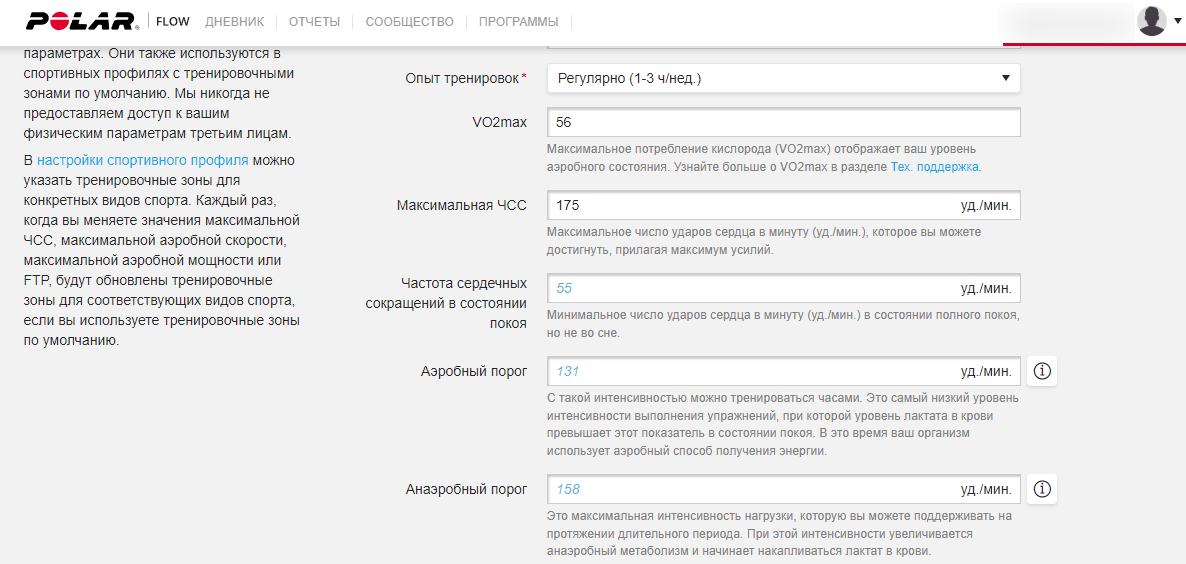Screen dimensions: 1186x564
Task: Follow the настройки спортивного профиля link
Action: pos(143,160)
